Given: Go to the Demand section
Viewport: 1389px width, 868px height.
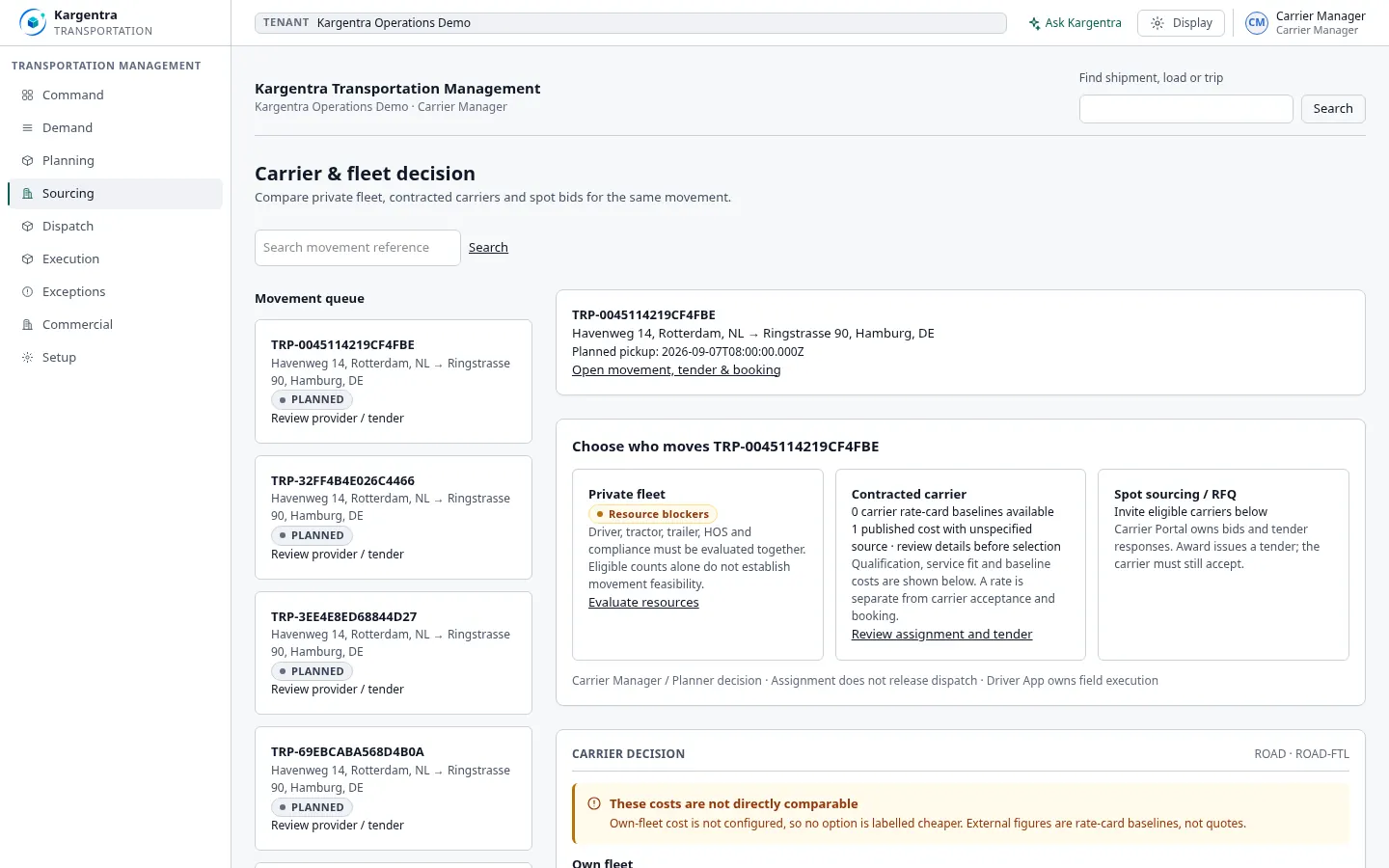Looking at the screenshot, I should coord(115,127).
